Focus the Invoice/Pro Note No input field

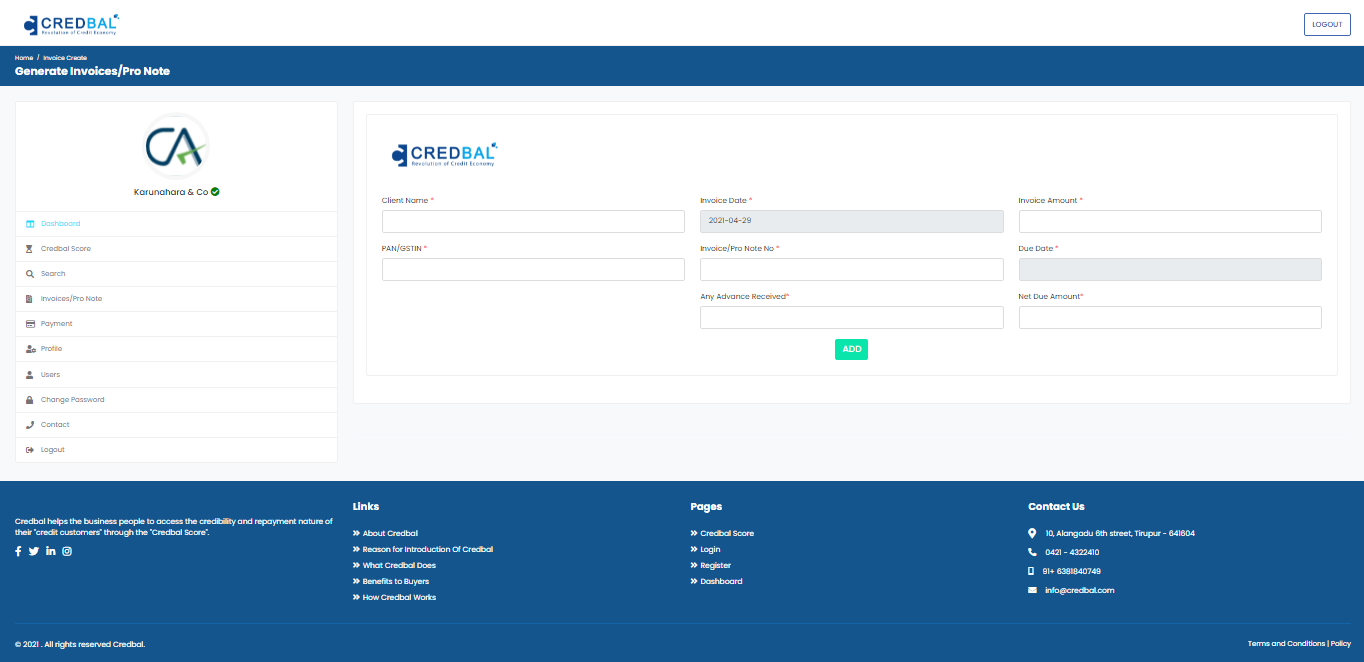[851, 269]
